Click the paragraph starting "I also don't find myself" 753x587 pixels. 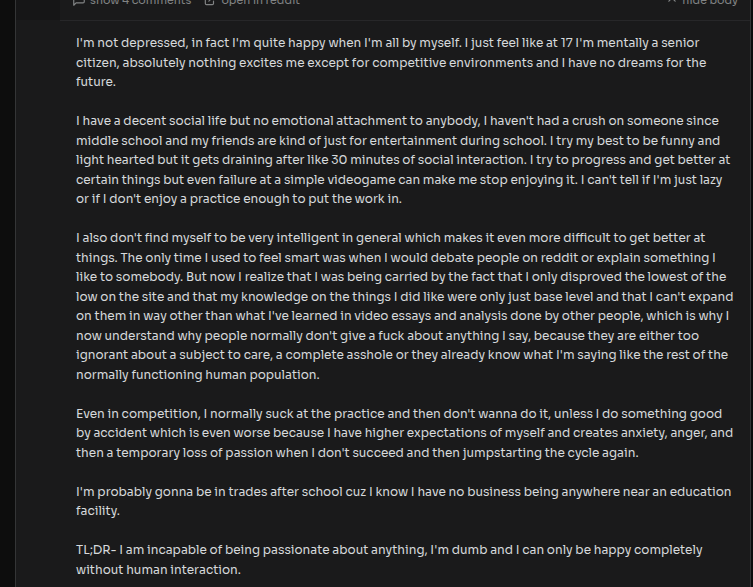[x=404, y=306]
